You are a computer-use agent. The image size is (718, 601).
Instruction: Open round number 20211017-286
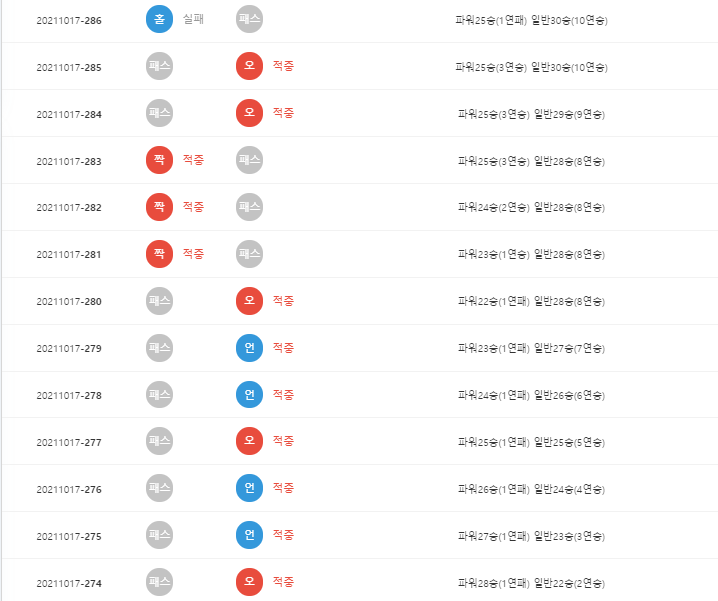[x=69, y=21]
